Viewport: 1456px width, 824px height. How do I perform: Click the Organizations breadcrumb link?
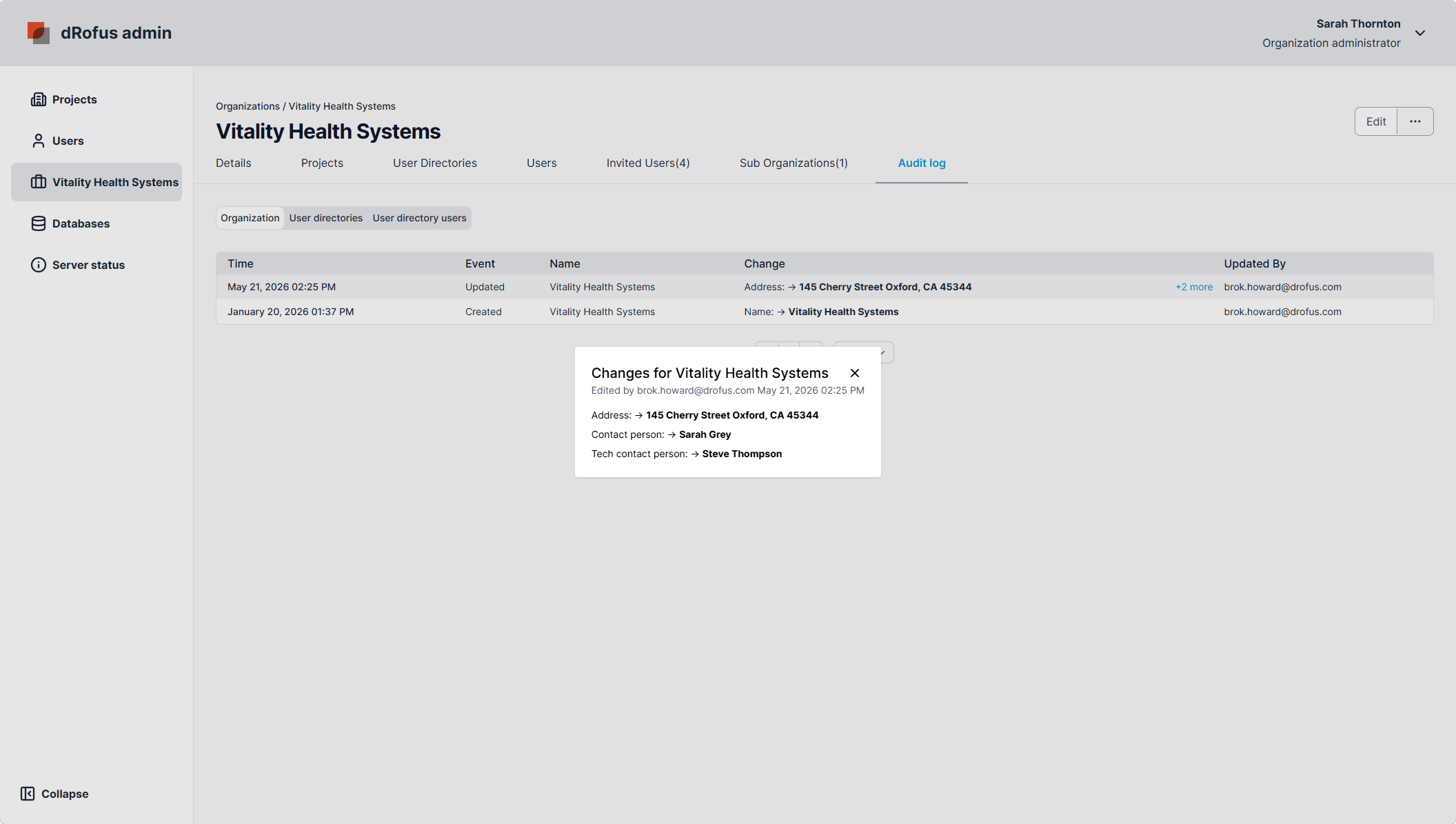247,106
